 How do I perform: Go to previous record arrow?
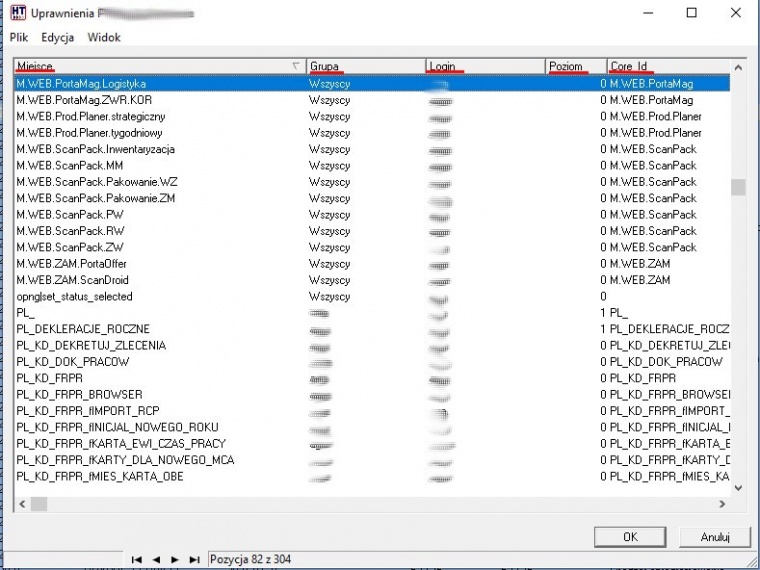point(156,559)
